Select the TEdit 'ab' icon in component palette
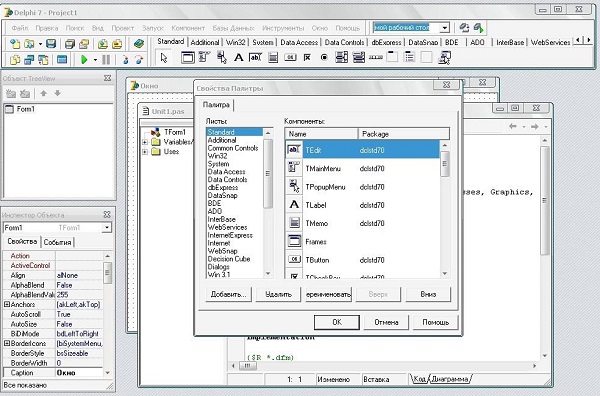600x396 pixels. 255,58
